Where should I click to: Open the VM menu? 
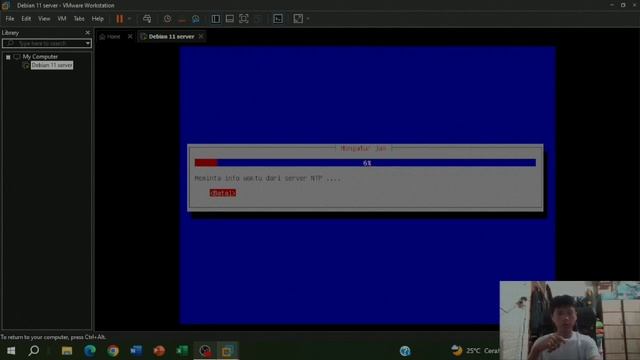point(62,19)
